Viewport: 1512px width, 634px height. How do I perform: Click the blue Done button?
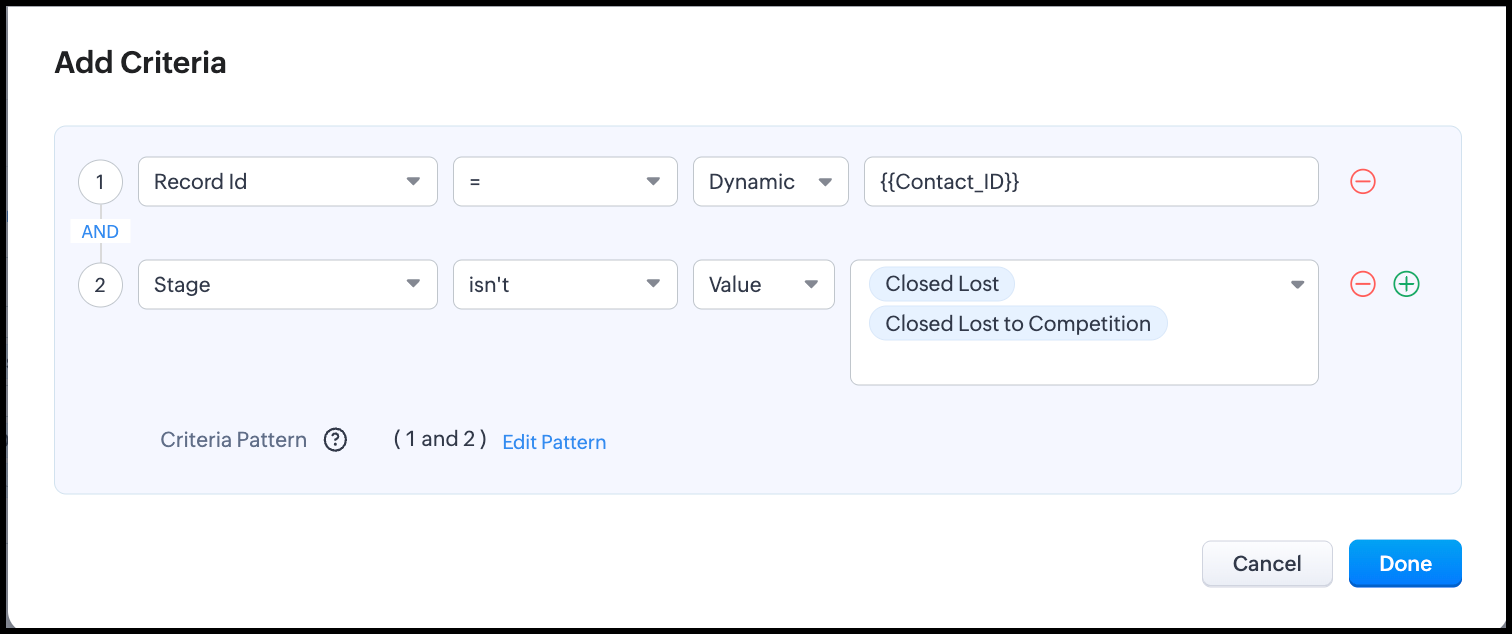pos(1405,564)
